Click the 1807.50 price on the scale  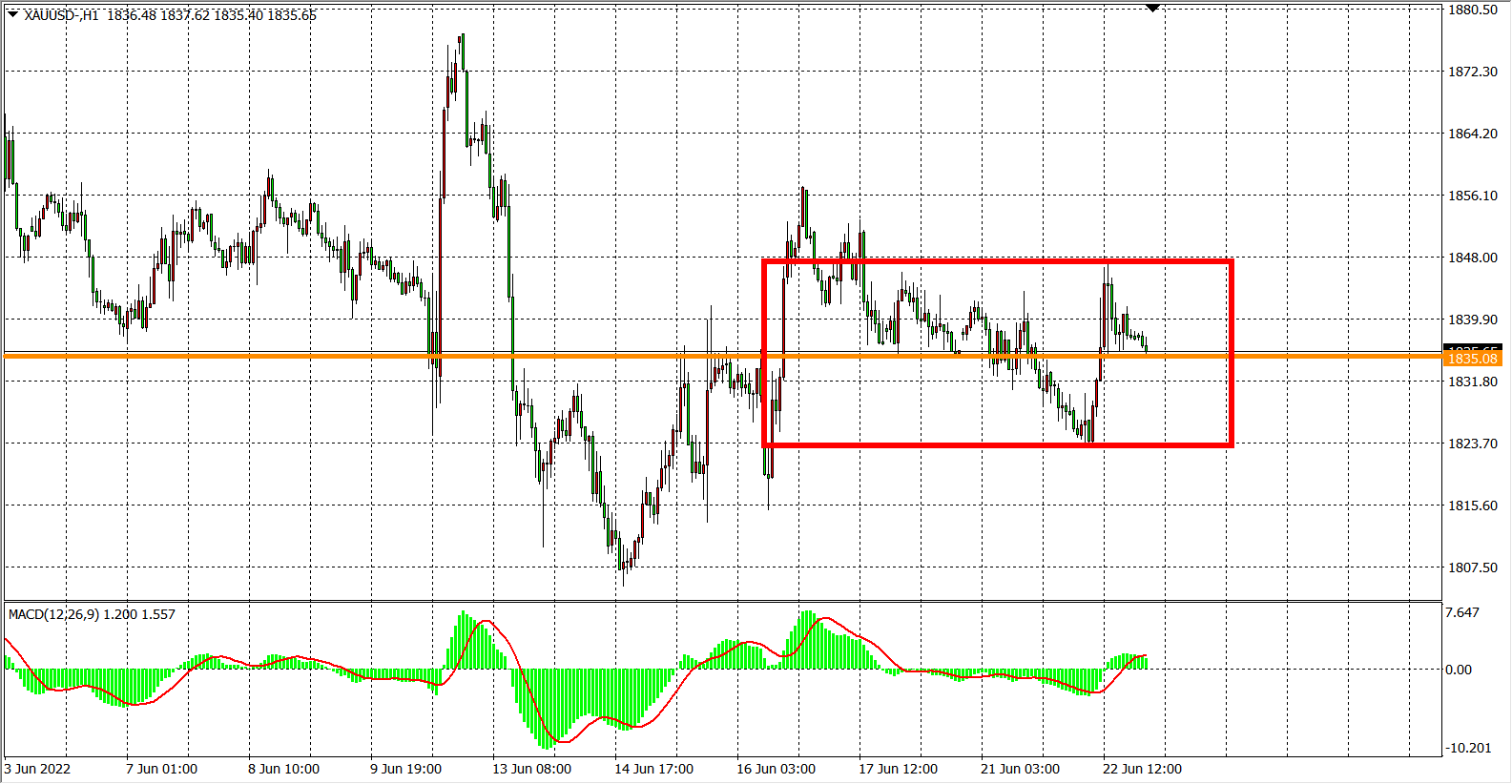click(x=1472, y=567)
